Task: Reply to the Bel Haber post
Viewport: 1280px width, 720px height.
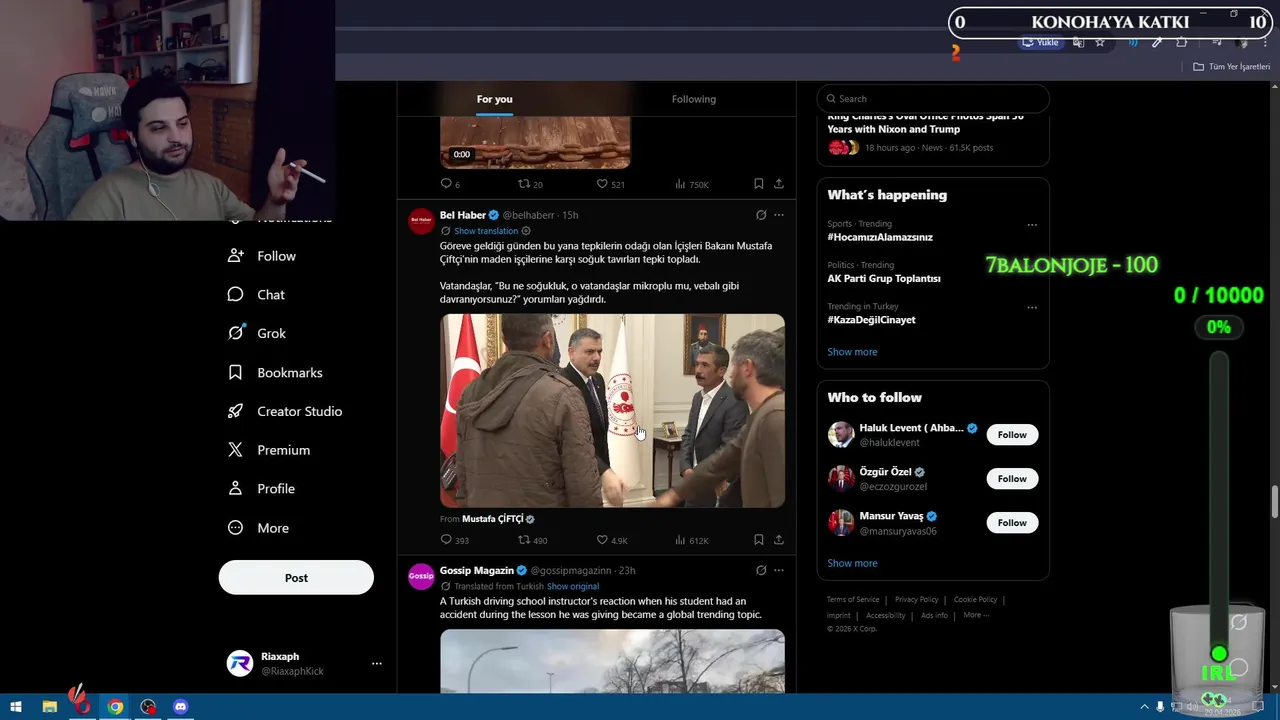Action: pyautogui.click(x=455, y=540)
